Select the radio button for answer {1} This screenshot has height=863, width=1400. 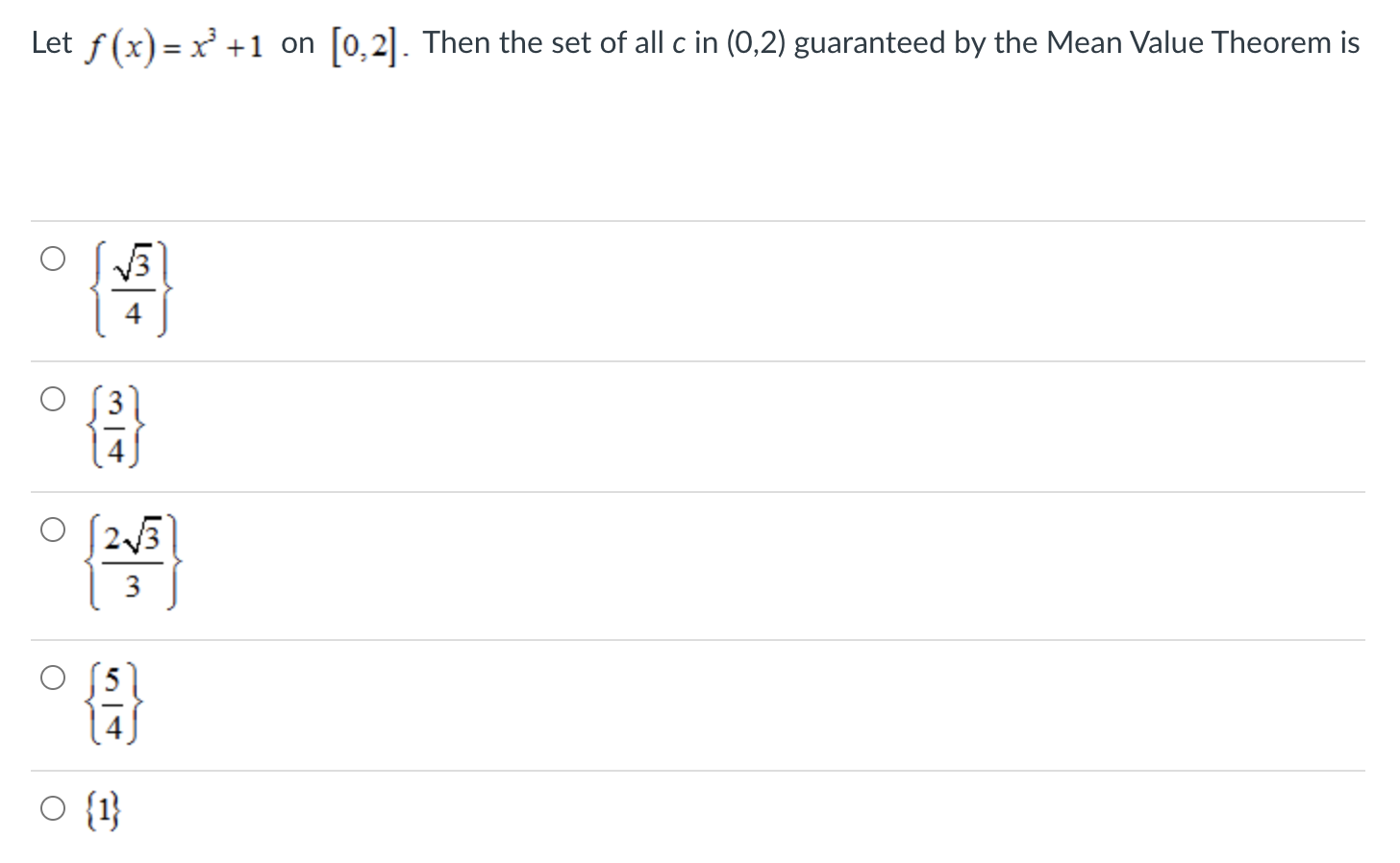[53, 809]
